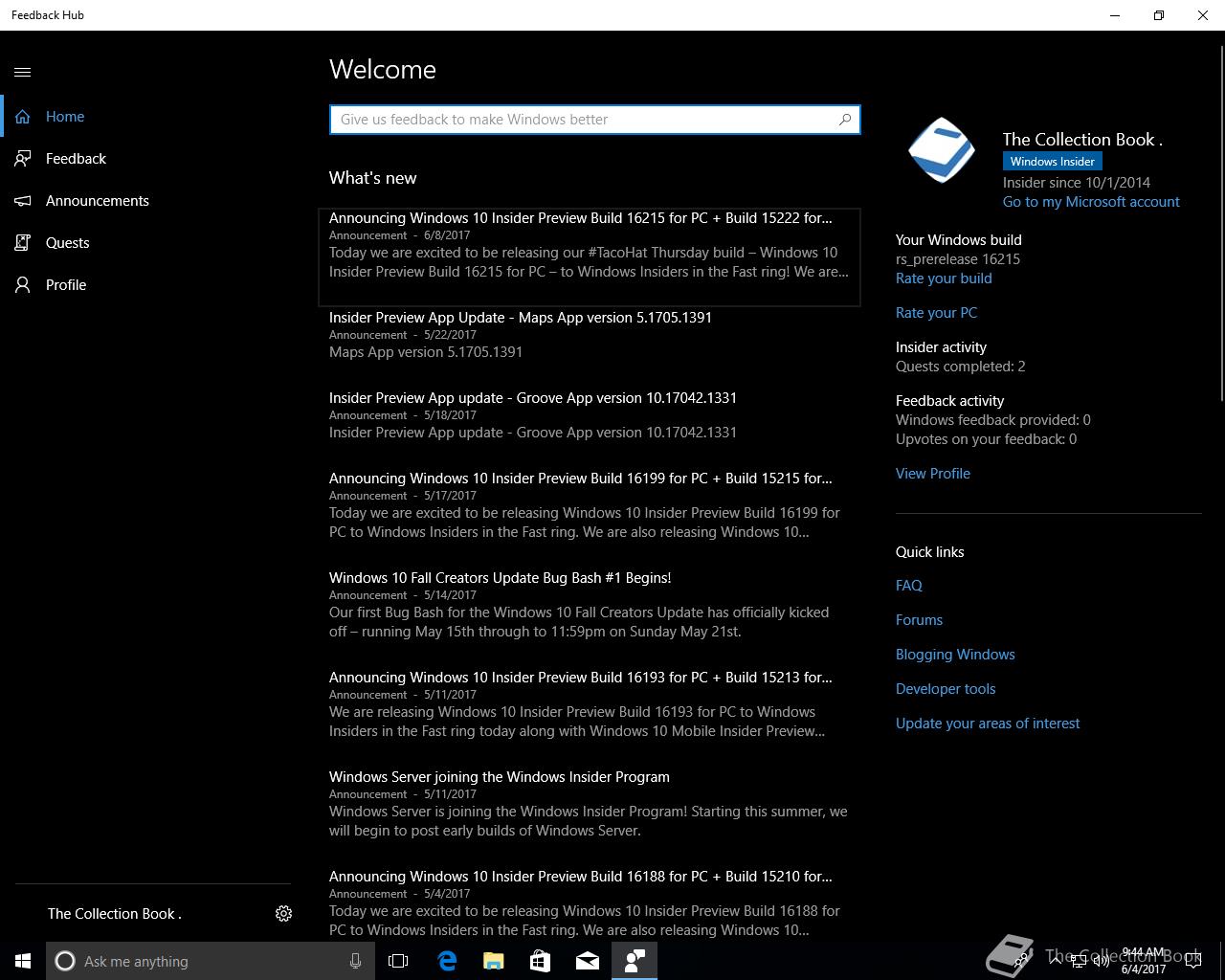Click Feedback Hub taskbar icon
1225x980 pixels.
[635, 961]
